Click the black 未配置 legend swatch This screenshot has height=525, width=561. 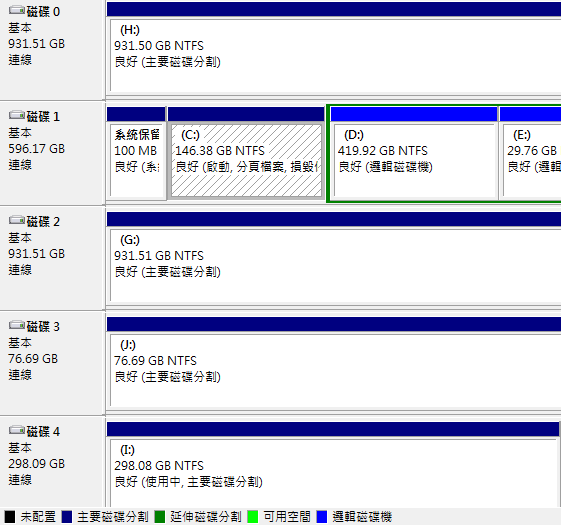(x=10, y=517)
